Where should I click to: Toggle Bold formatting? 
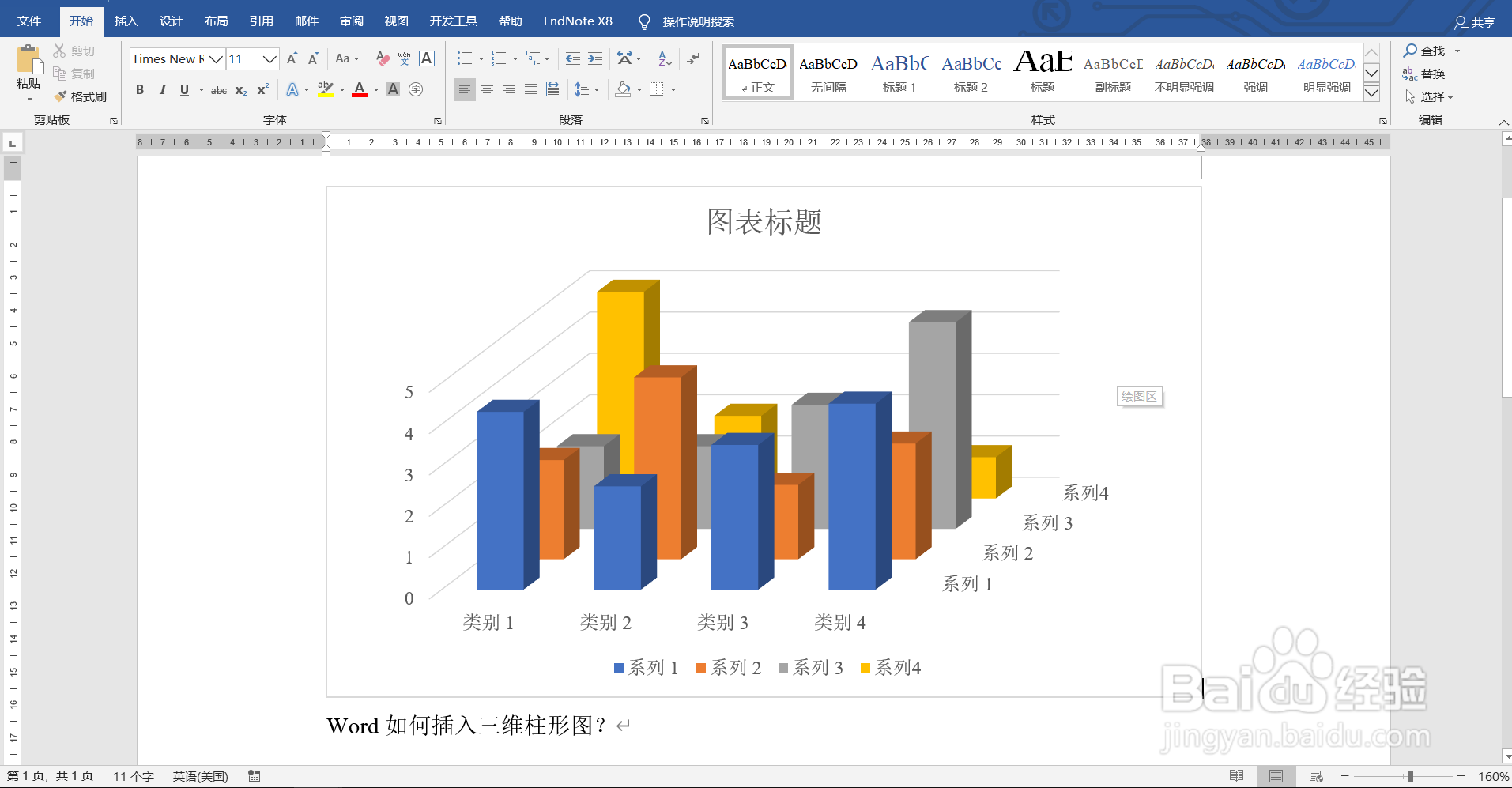click(x=140, y=90)
